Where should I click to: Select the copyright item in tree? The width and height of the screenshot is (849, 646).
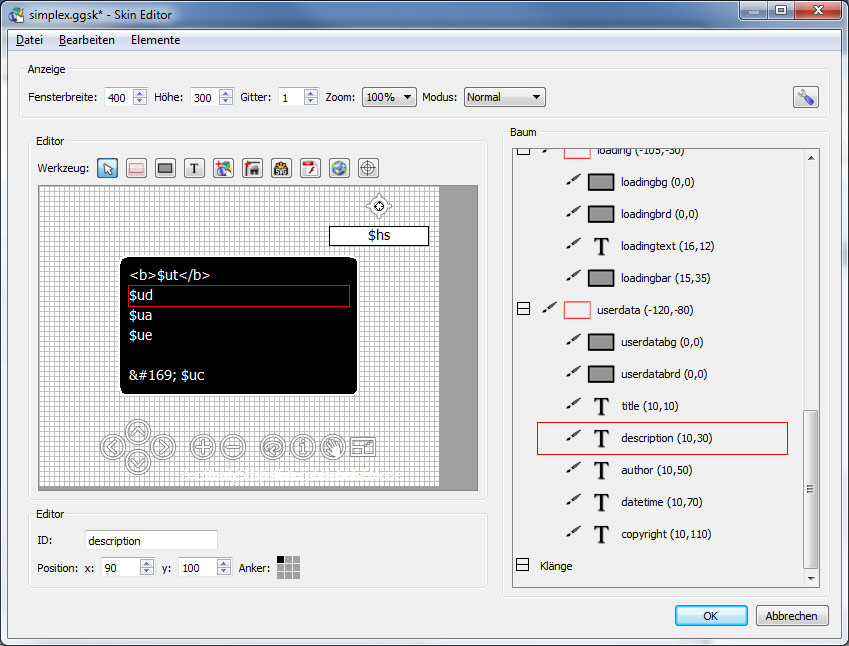coord(665,534)
